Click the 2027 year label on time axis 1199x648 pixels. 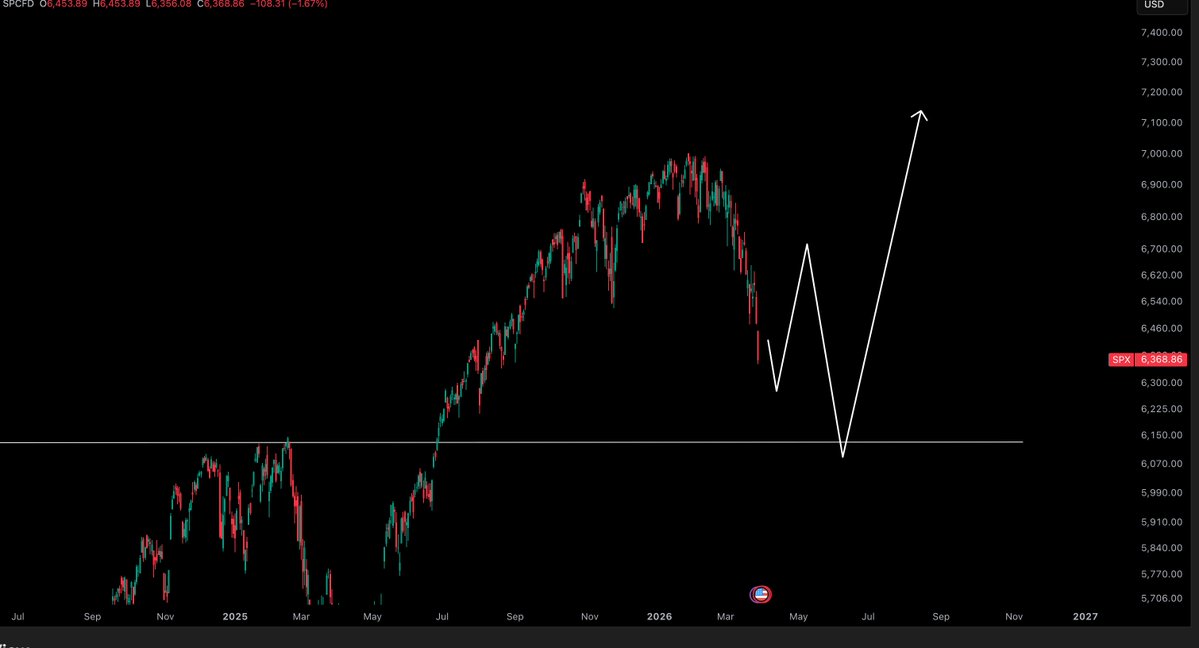pyautogui.click(x=1085, y=617)
